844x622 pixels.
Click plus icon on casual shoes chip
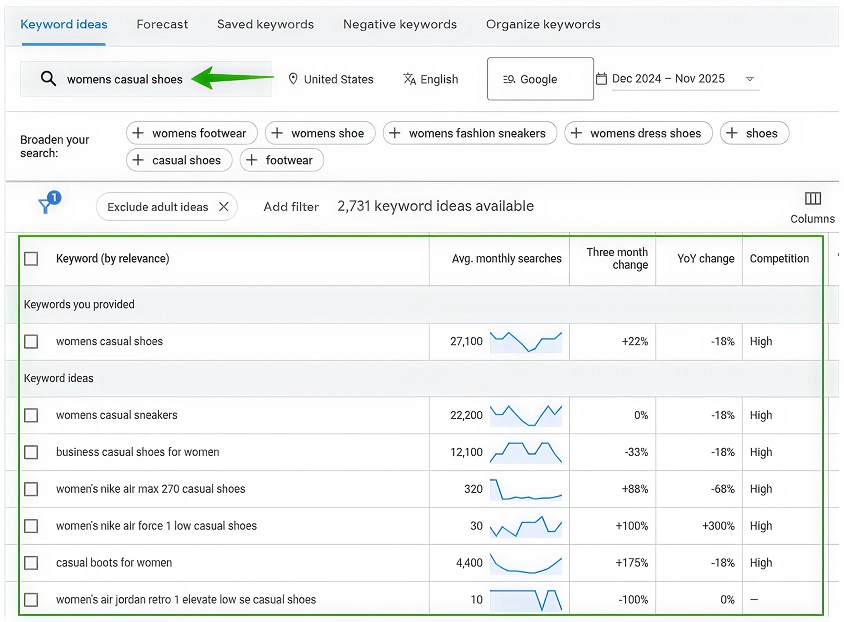(138, 160)
